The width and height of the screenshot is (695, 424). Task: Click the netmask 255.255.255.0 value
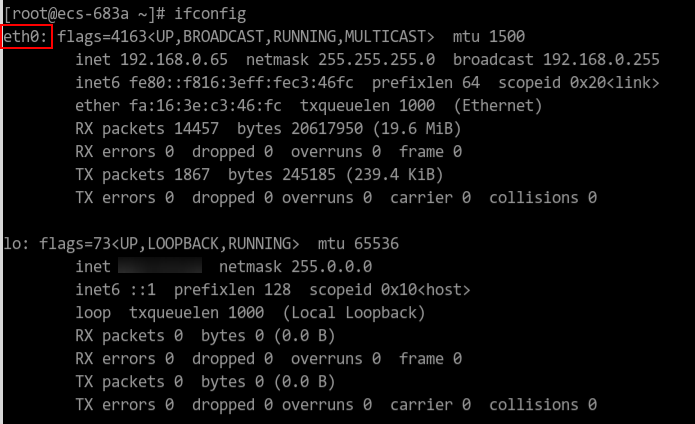point(376,59)
